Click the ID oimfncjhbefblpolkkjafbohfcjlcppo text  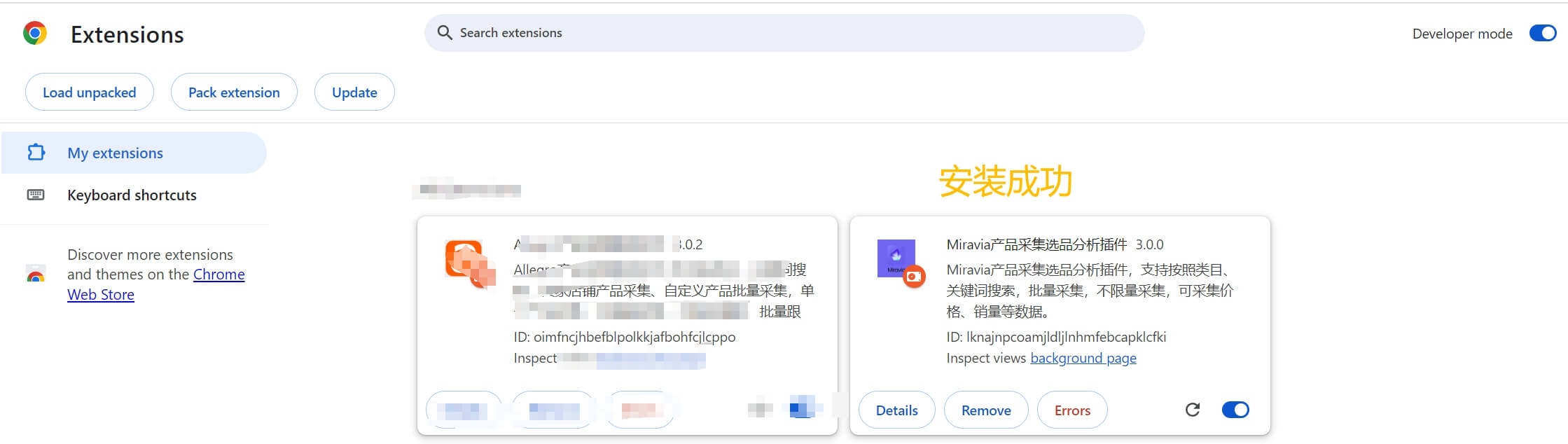coord(625,337)
